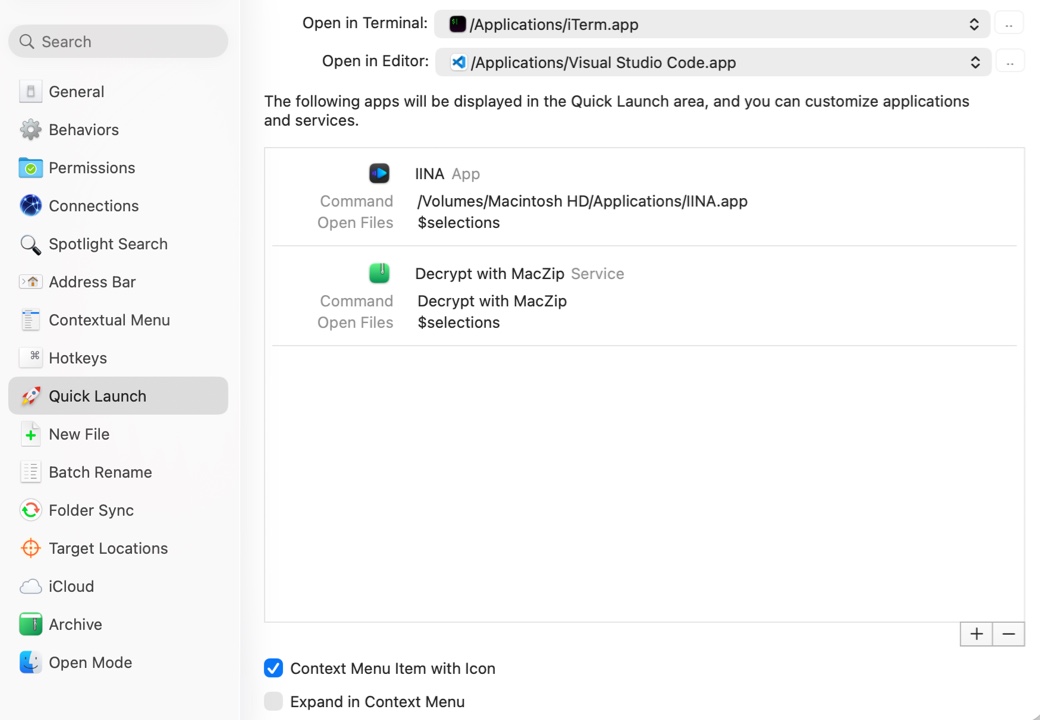Enable Expand in Context Menu

(273, 701)
